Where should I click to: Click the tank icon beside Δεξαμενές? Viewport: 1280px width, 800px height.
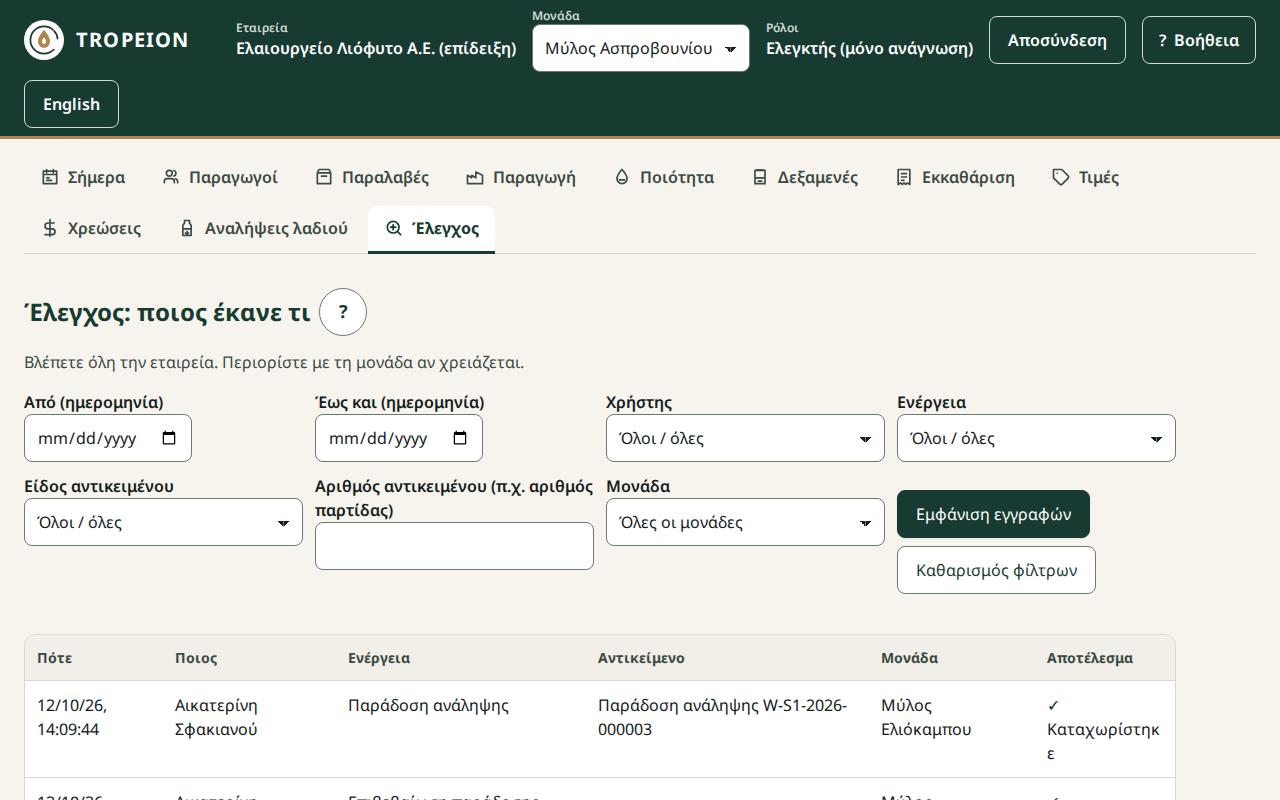(x=760, y=177)
